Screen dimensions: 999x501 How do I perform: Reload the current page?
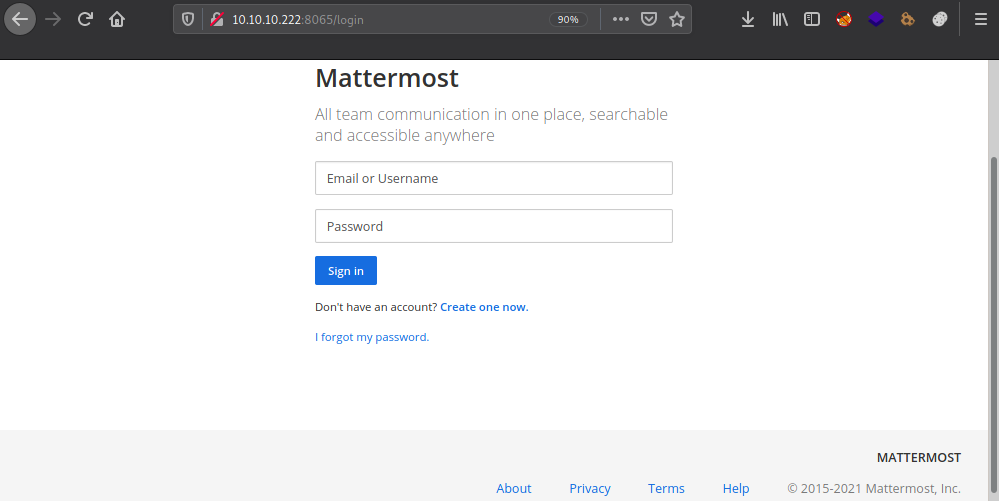click(85, 19)
